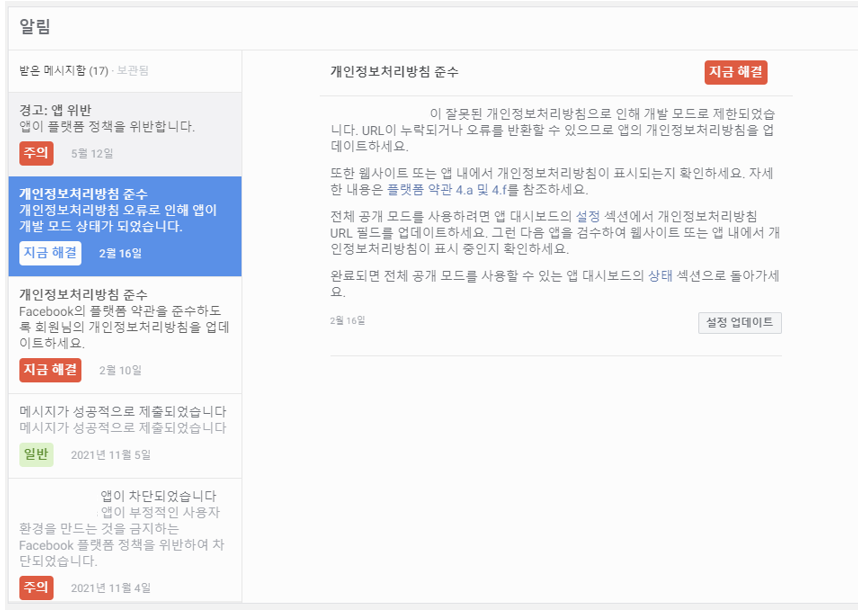Click the paragraph starting 전체 공개 모드를 사용하려면

pyautogui.click(x=555, y=233)
